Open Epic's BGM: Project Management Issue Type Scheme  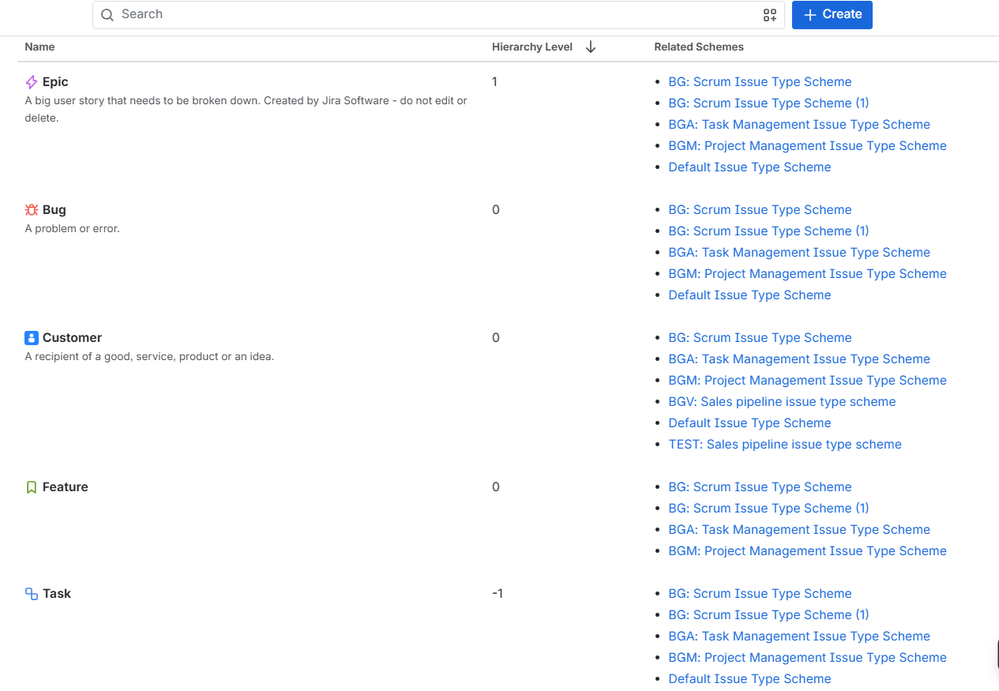pos(807,146)
